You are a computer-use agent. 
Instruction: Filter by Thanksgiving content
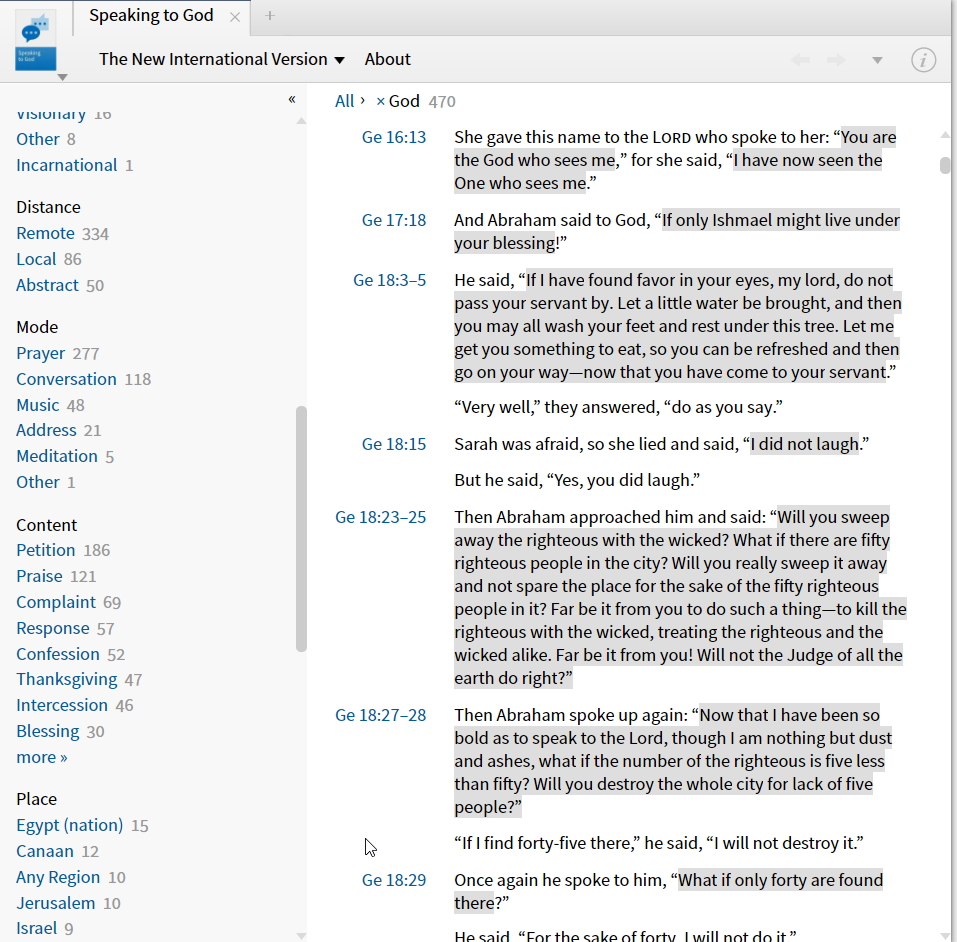point(67,679)
